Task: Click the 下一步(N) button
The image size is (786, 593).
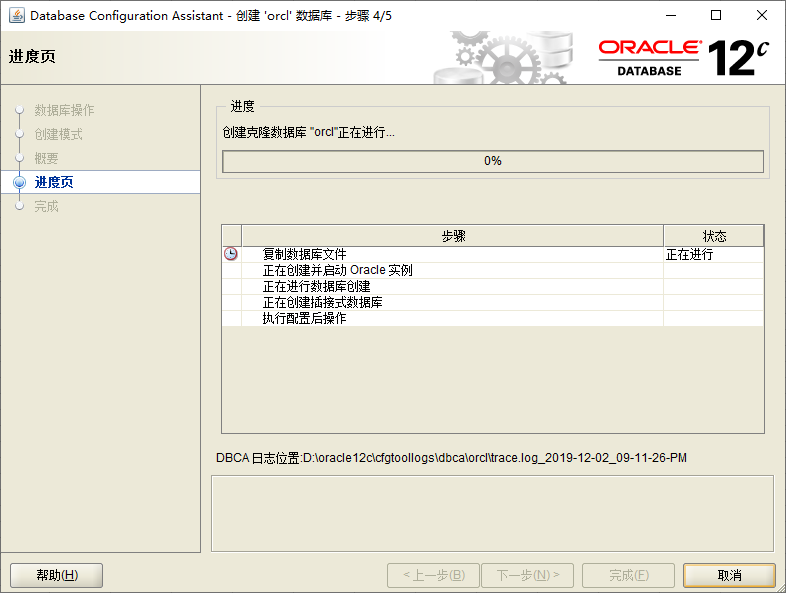Action: [x=527, y=575]
